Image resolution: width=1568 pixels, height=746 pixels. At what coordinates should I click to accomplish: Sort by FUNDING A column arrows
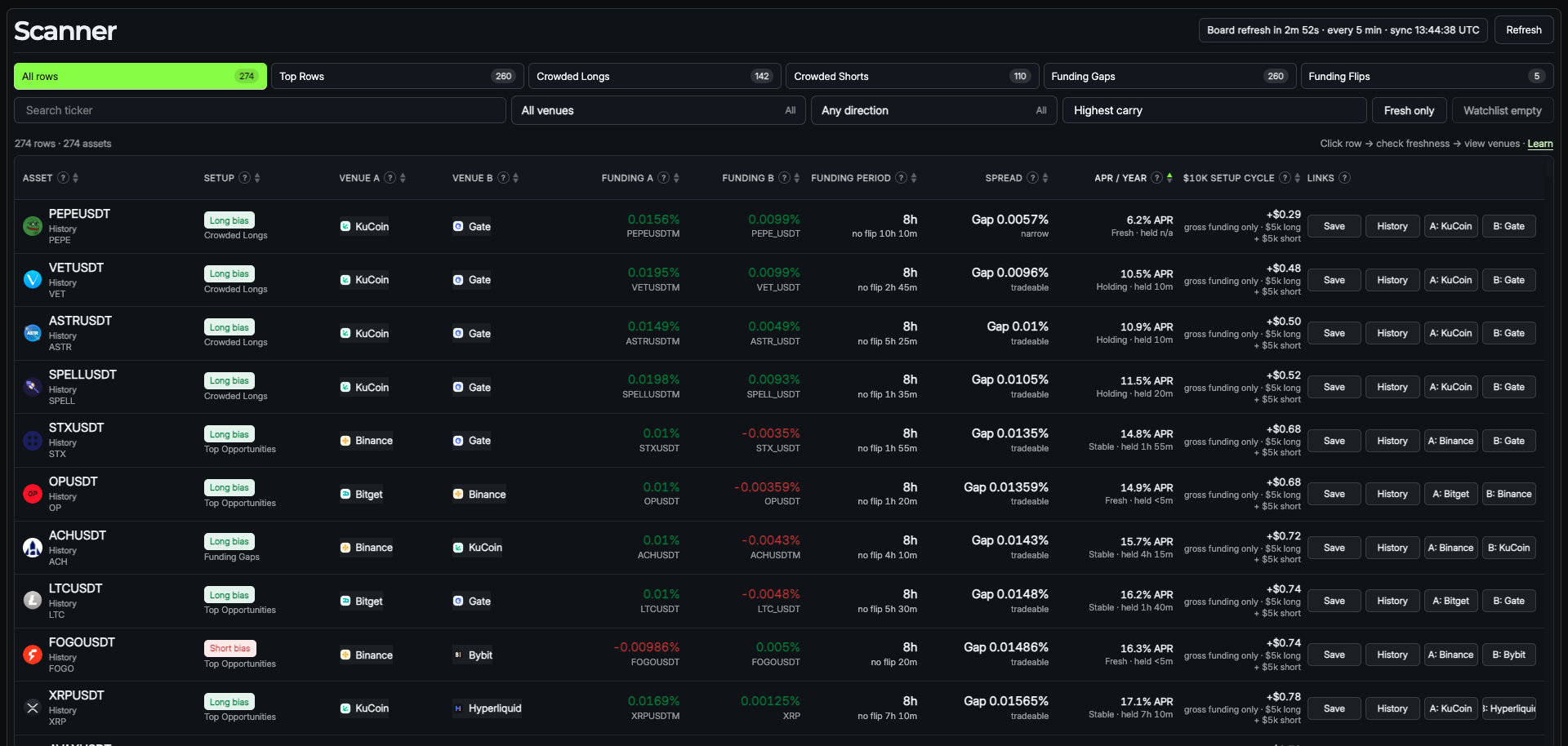(x=676, y=178)
